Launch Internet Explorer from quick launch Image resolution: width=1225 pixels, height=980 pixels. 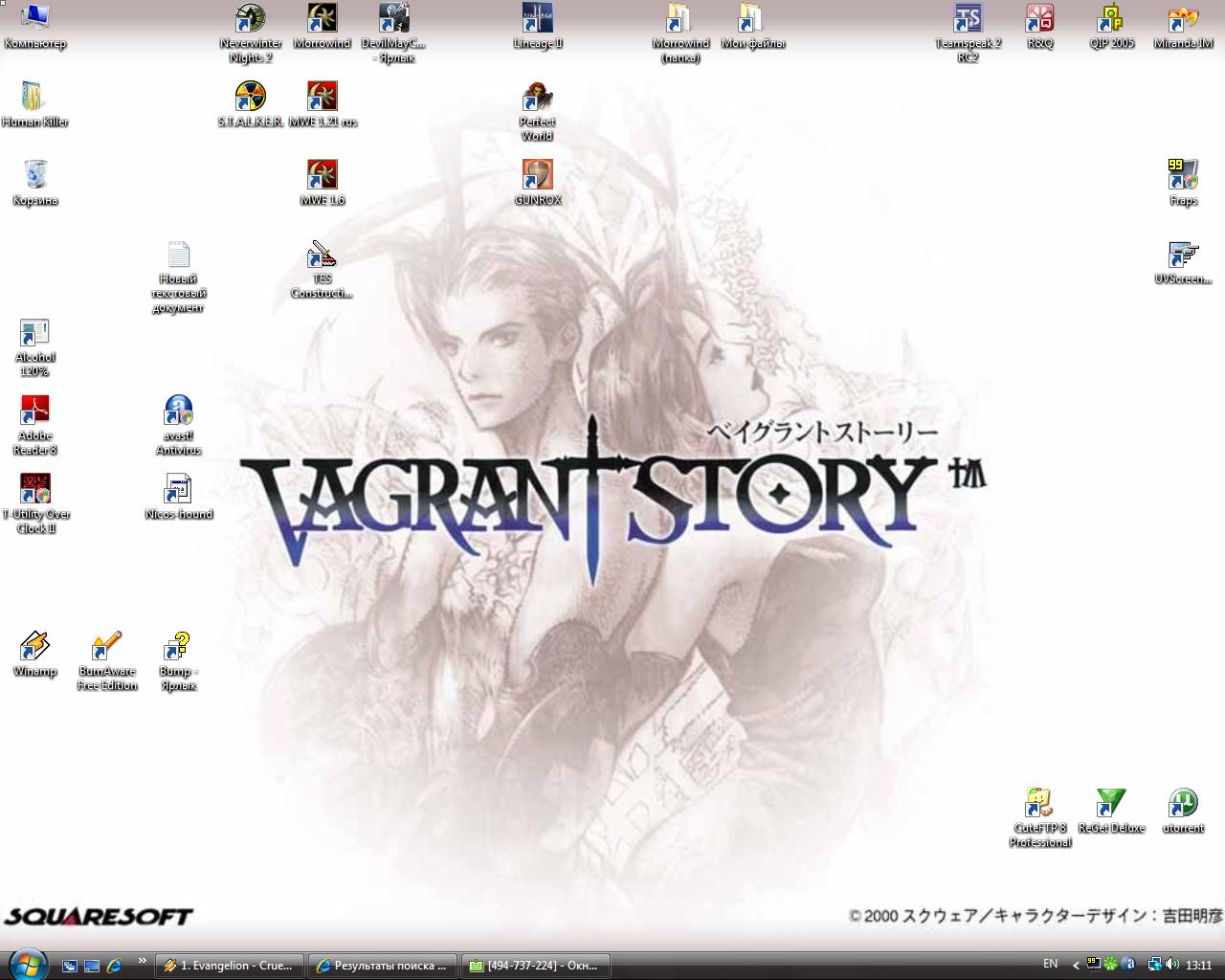point(114,966)
